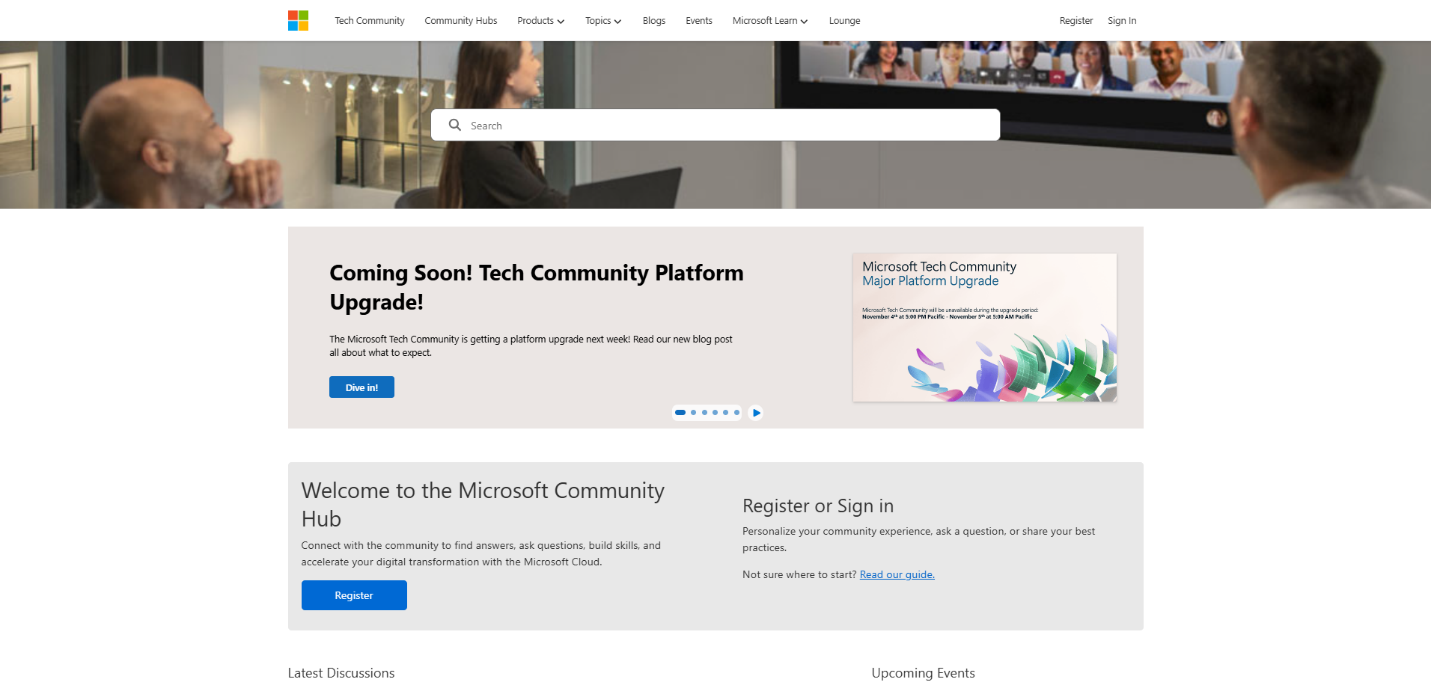Open the Microsoft Learn dropdown
Image resolution: width=1431 pixels, height=688 pixels.
tap(769, 20)
